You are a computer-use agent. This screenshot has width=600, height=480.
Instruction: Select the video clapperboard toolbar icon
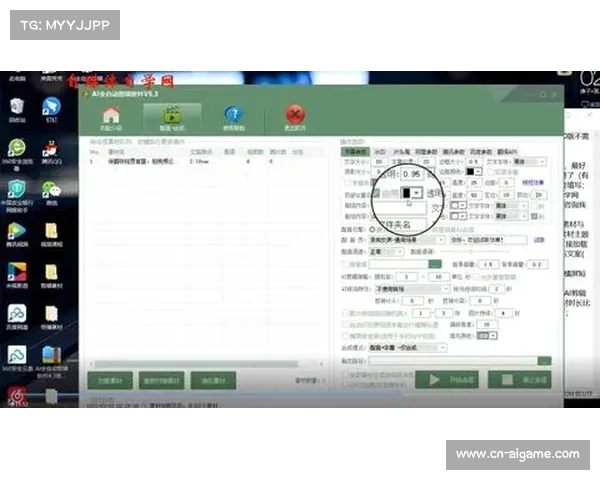click(172, 114)
